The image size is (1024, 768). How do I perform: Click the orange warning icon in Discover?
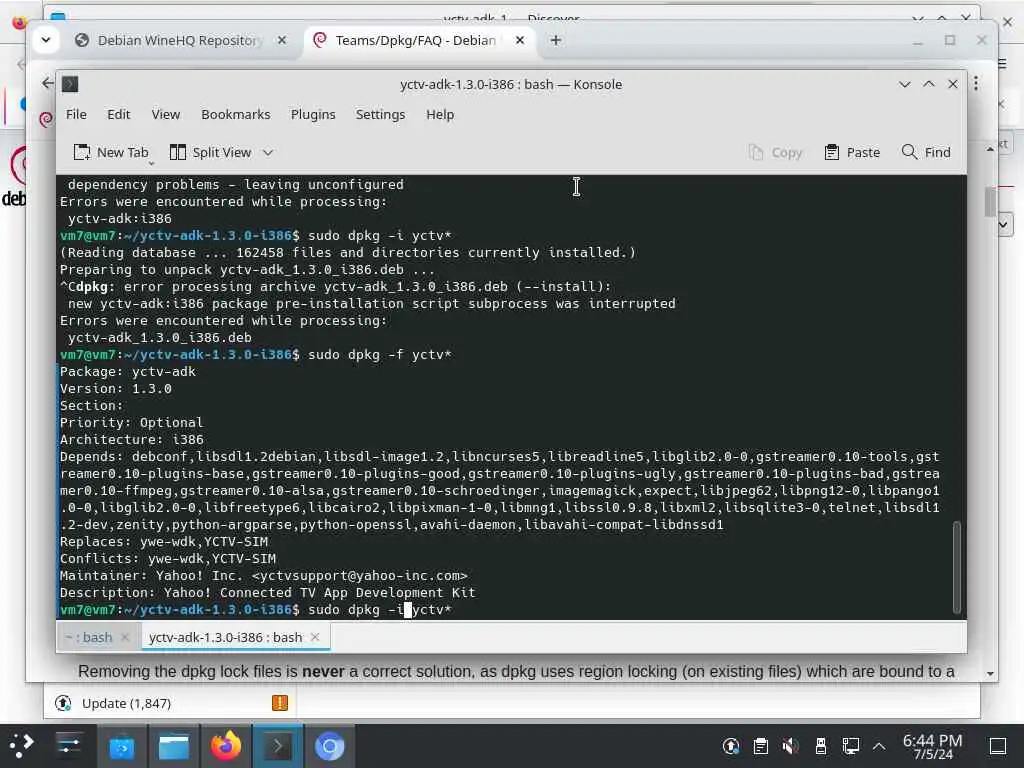coord(280,703)
